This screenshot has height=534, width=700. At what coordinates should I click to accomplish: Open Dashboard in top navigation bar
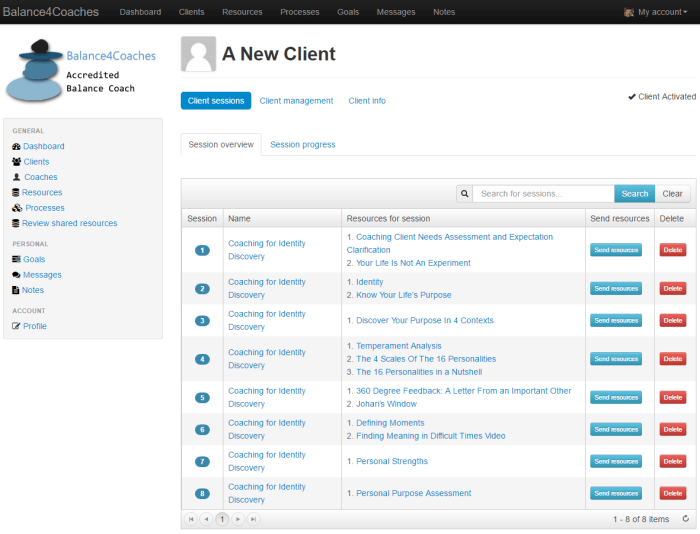point(140,12)
